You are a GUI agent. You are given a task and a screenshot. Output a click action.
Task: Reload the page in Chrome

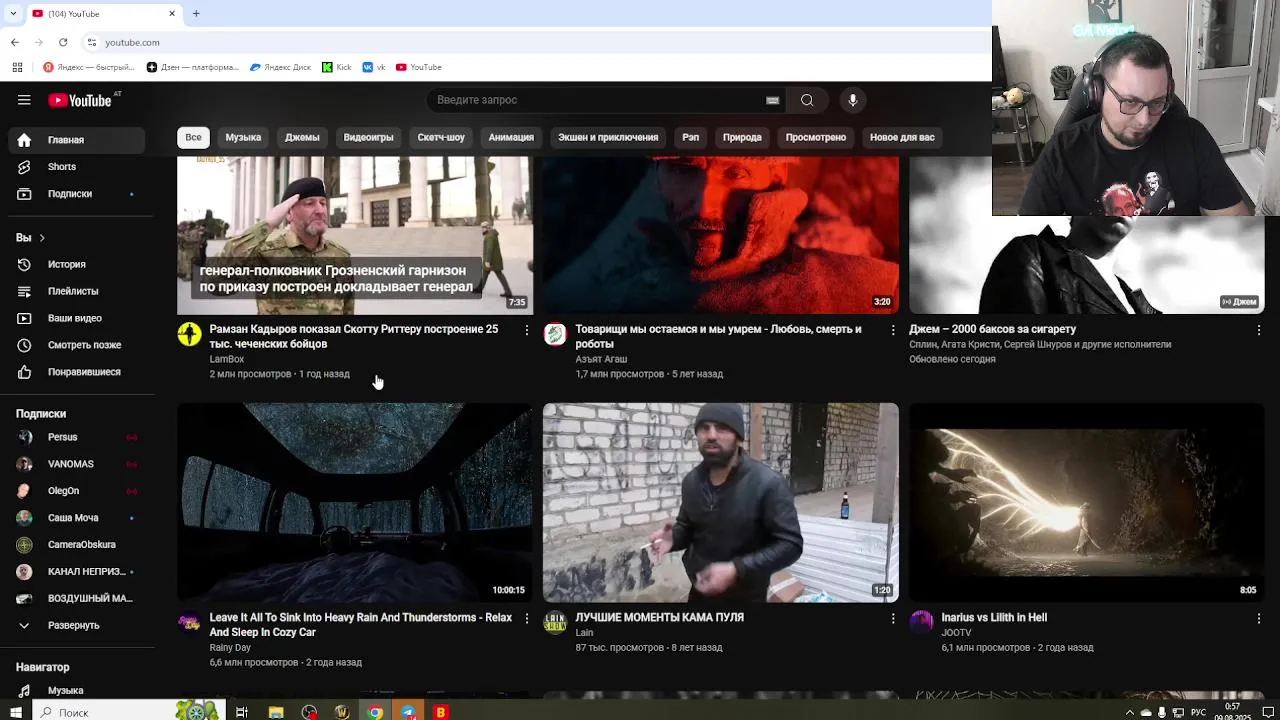[63, 42]
